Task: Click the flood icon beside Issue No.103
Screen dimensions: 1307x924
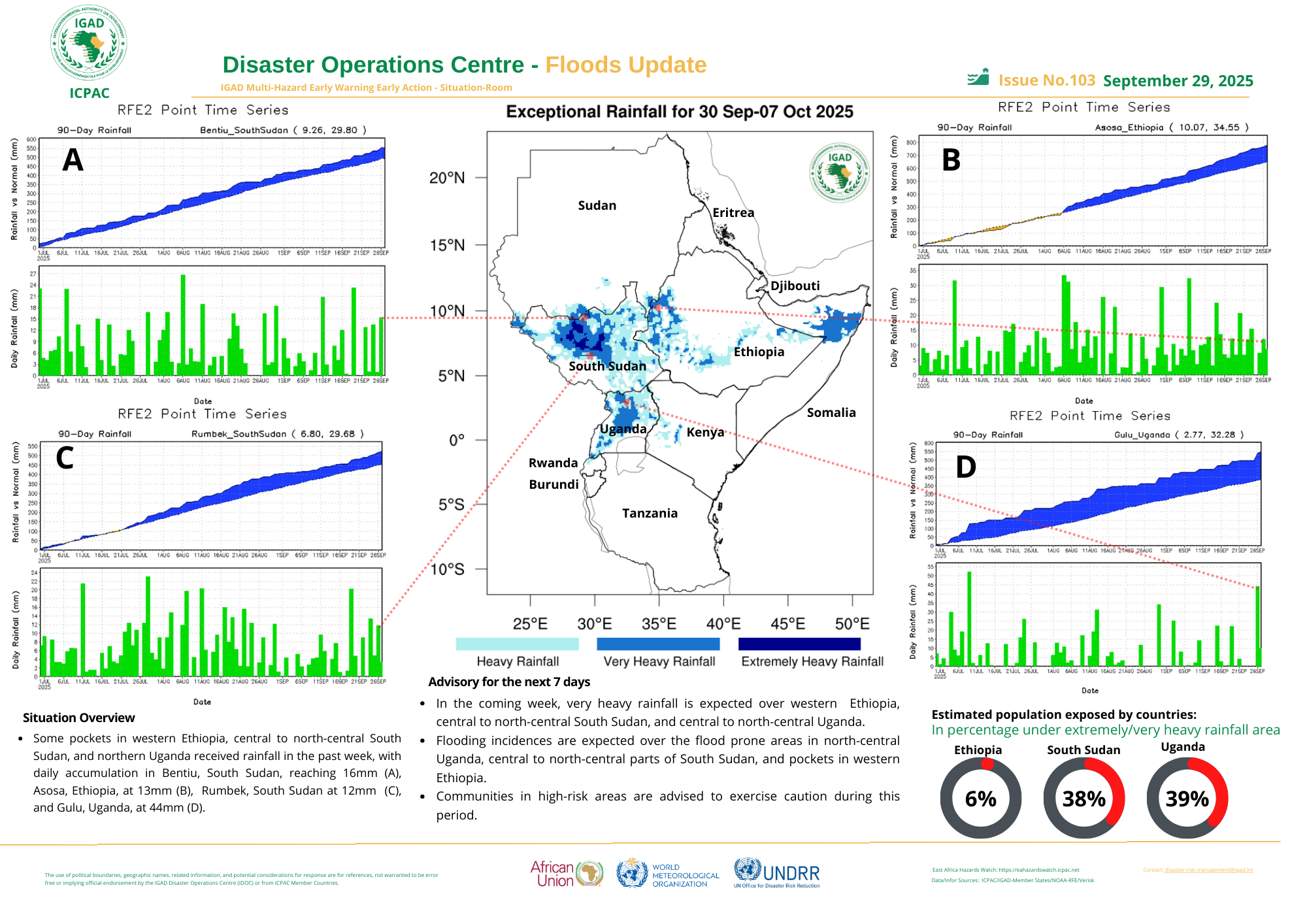Action: pos(978,78)
